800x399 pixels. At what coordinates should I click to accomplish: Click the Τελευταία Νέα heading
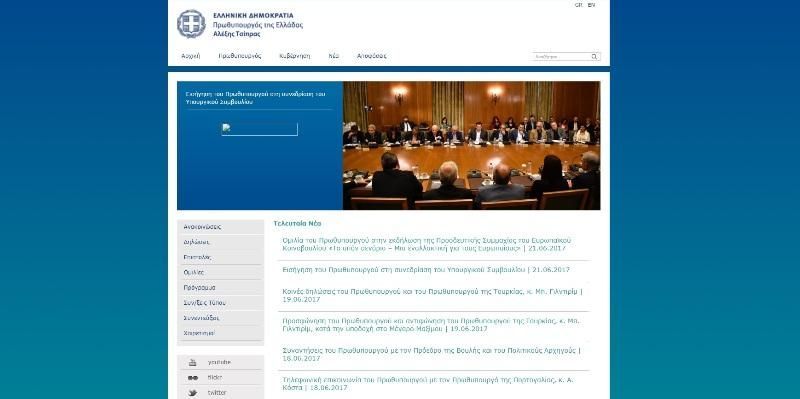pos(297,223)
